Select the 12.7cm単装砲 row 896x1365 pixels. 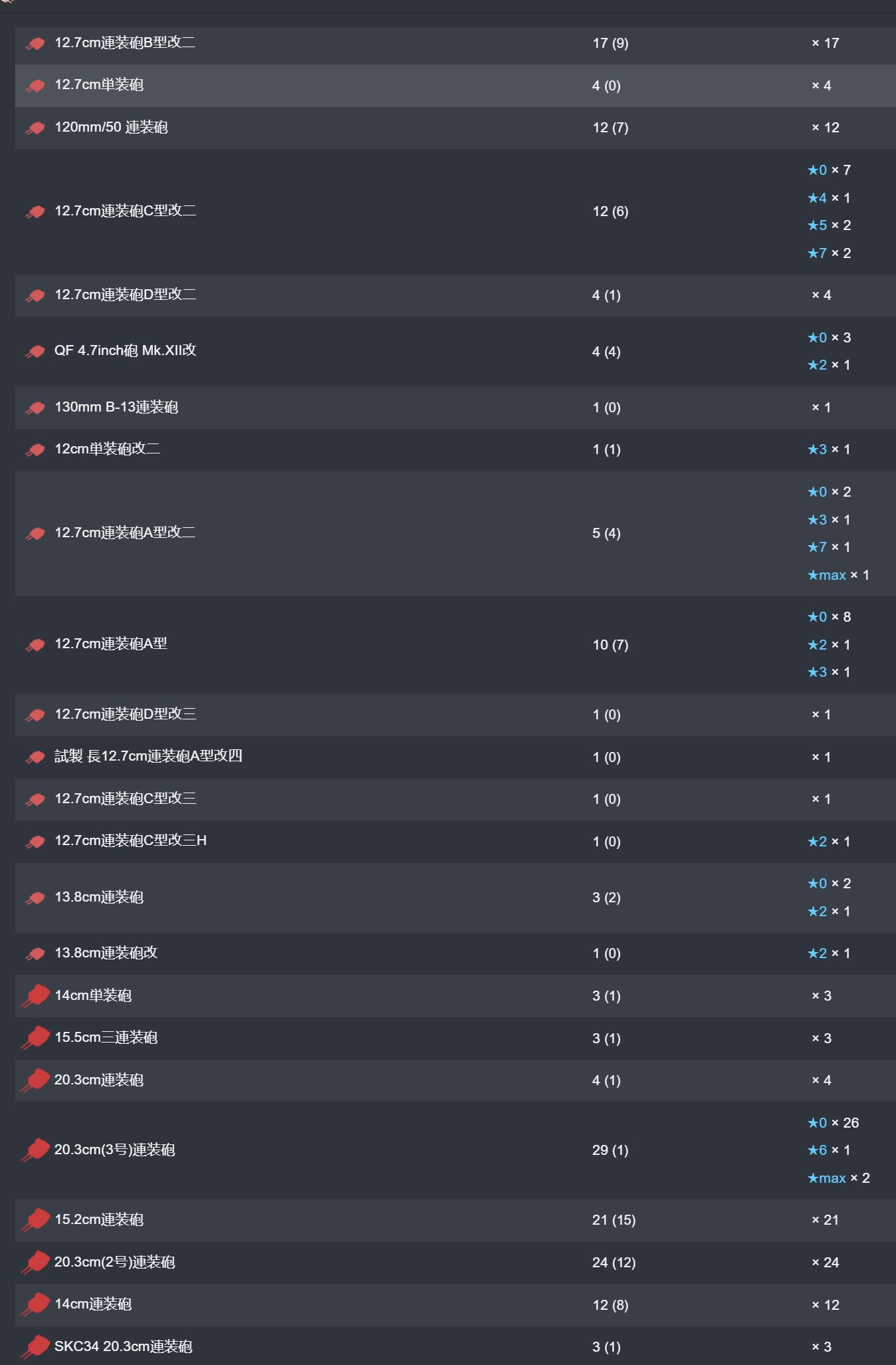point(455,86)
